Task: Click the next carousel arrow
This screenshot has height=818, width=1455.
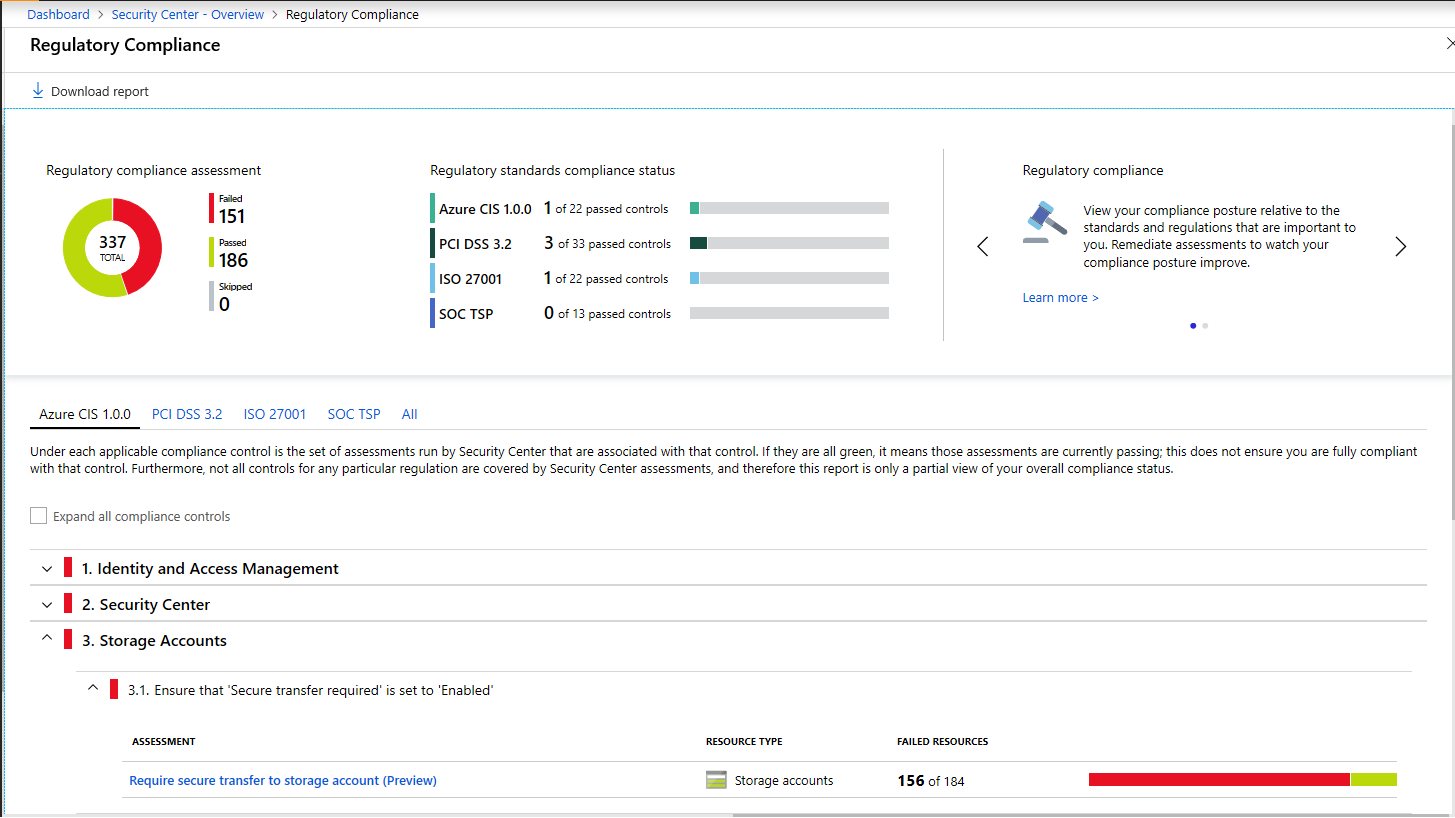Action: [x=1400, y=247]
